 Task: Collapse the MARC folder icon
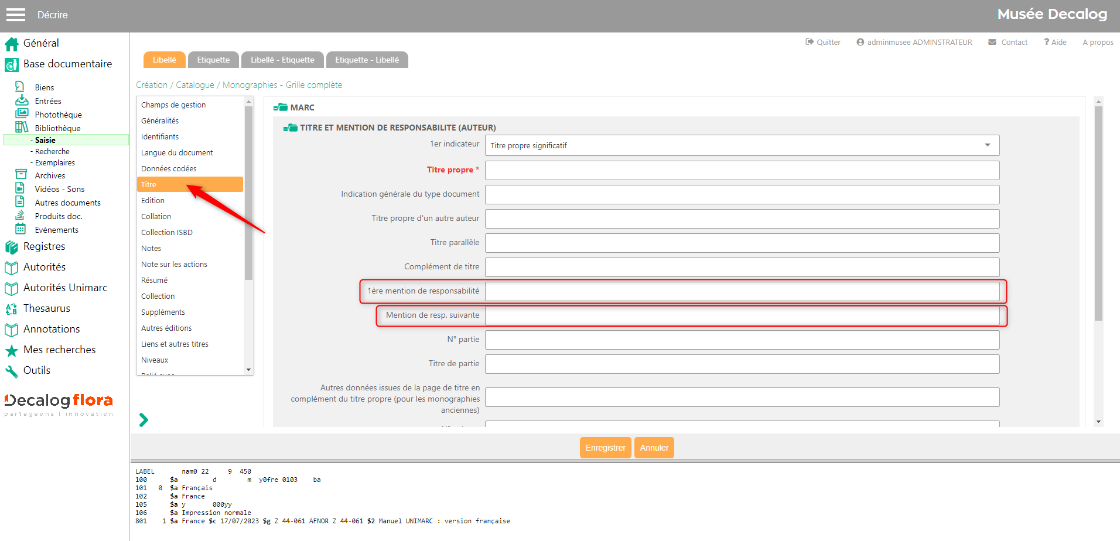(281, 107)
